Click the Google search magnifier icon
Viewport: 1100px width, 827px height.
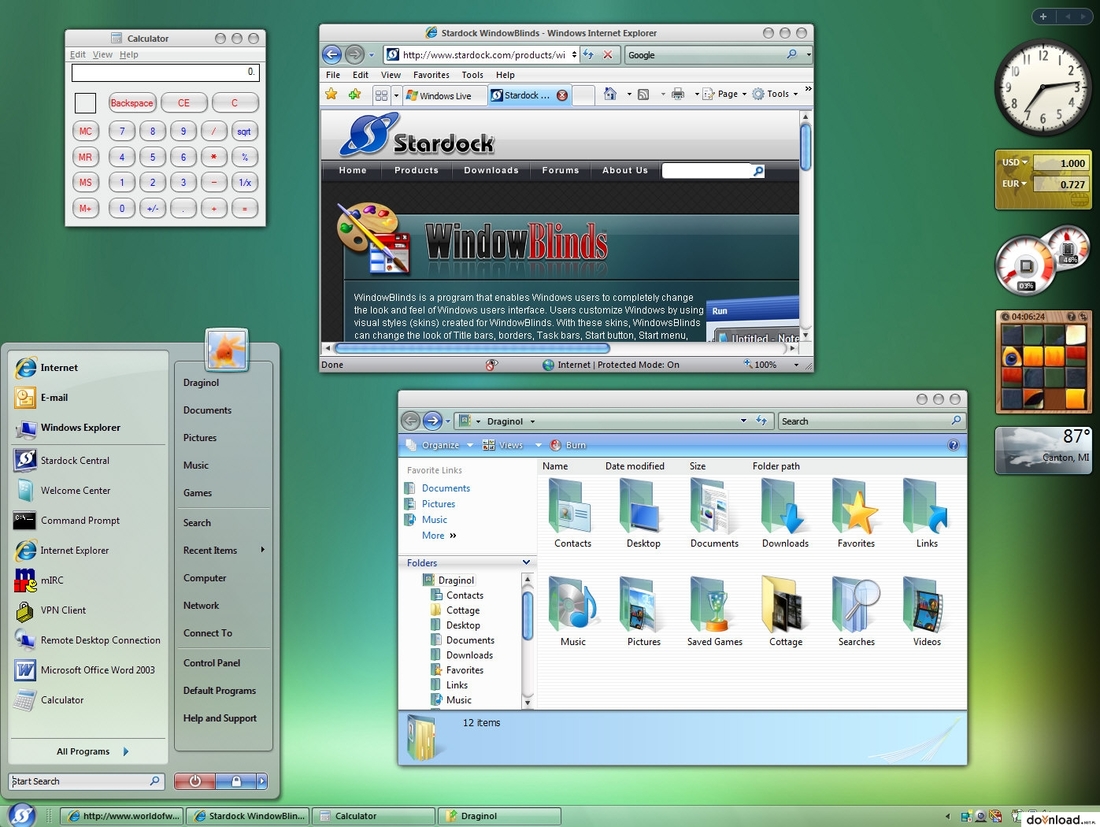(x=791, y=54)
